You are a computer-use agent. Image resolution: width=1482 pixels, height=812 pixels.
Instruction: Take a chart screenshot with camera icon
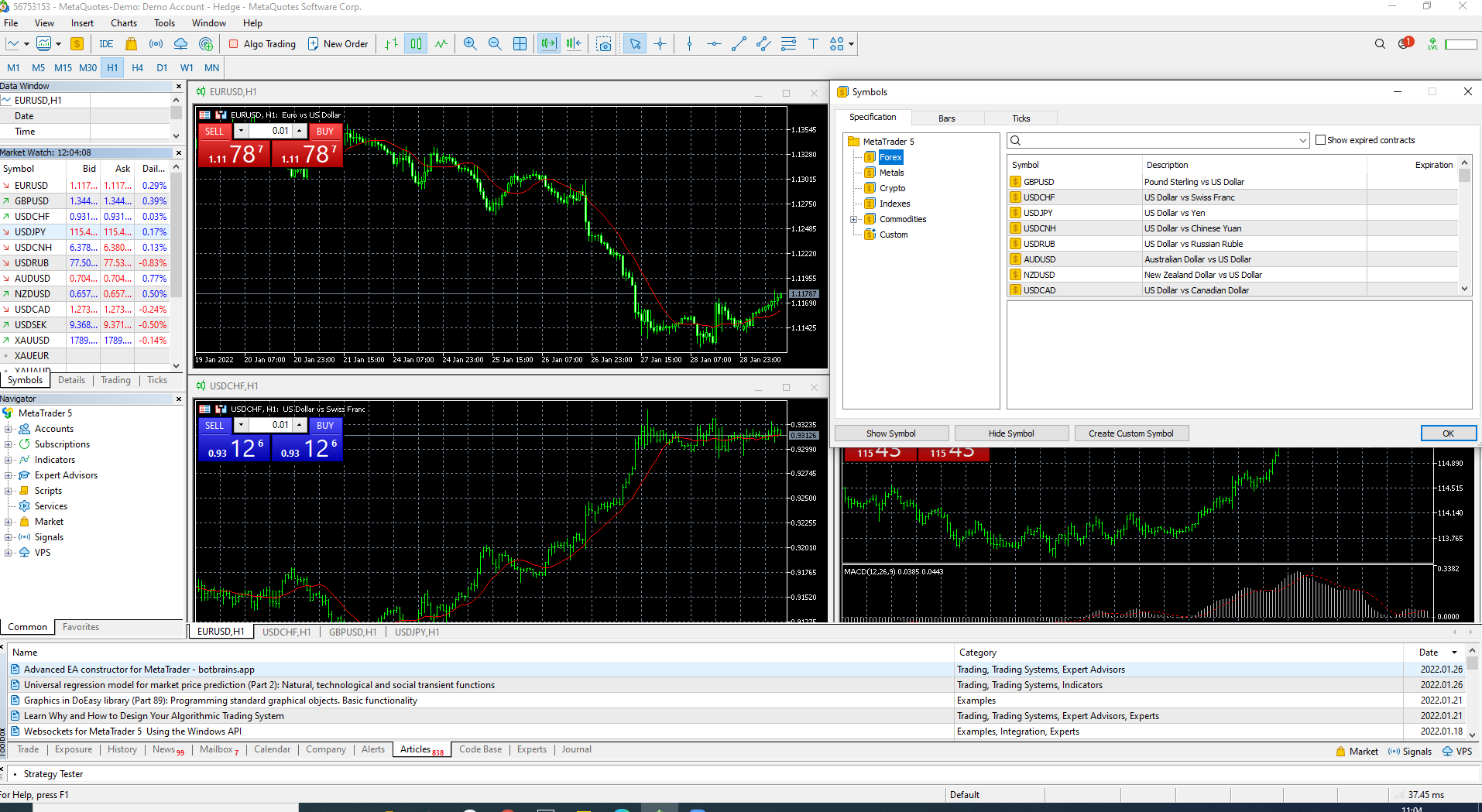tap(604, 44)
